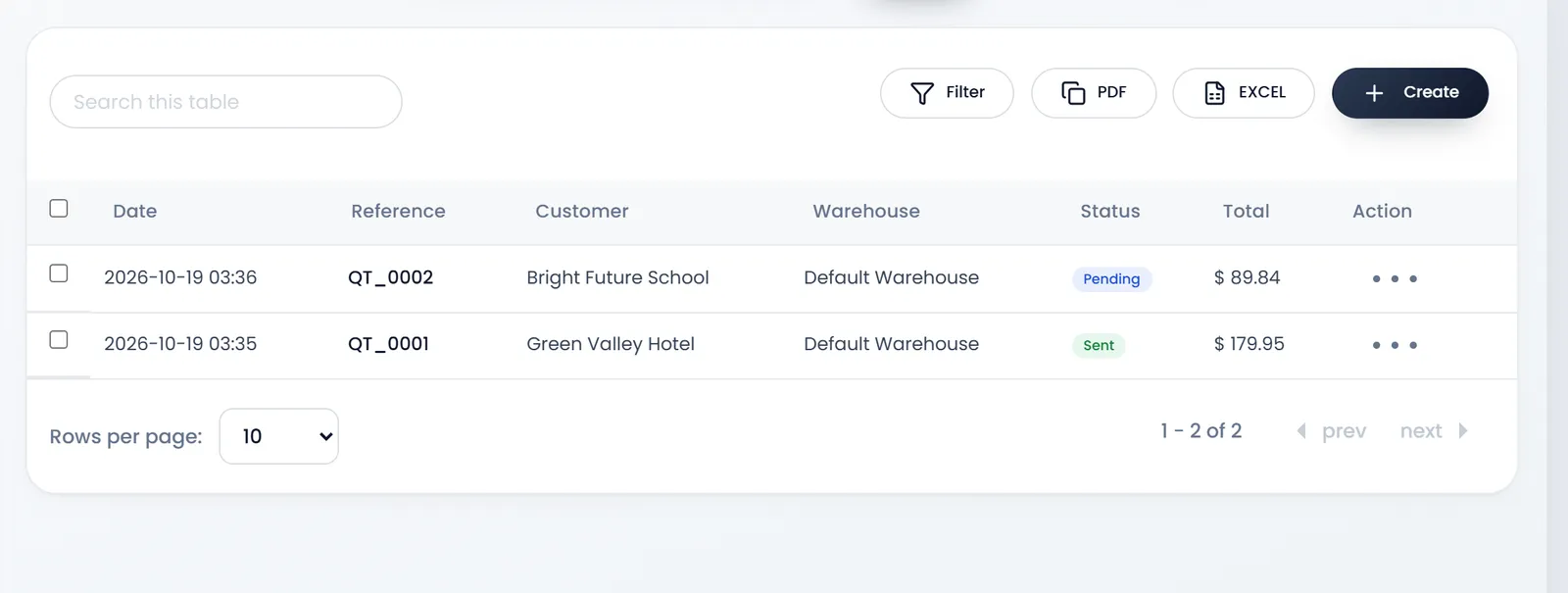1568x593 pixels.
Task: Check the QT_0002 row checkbox
Action: [59, 273]
